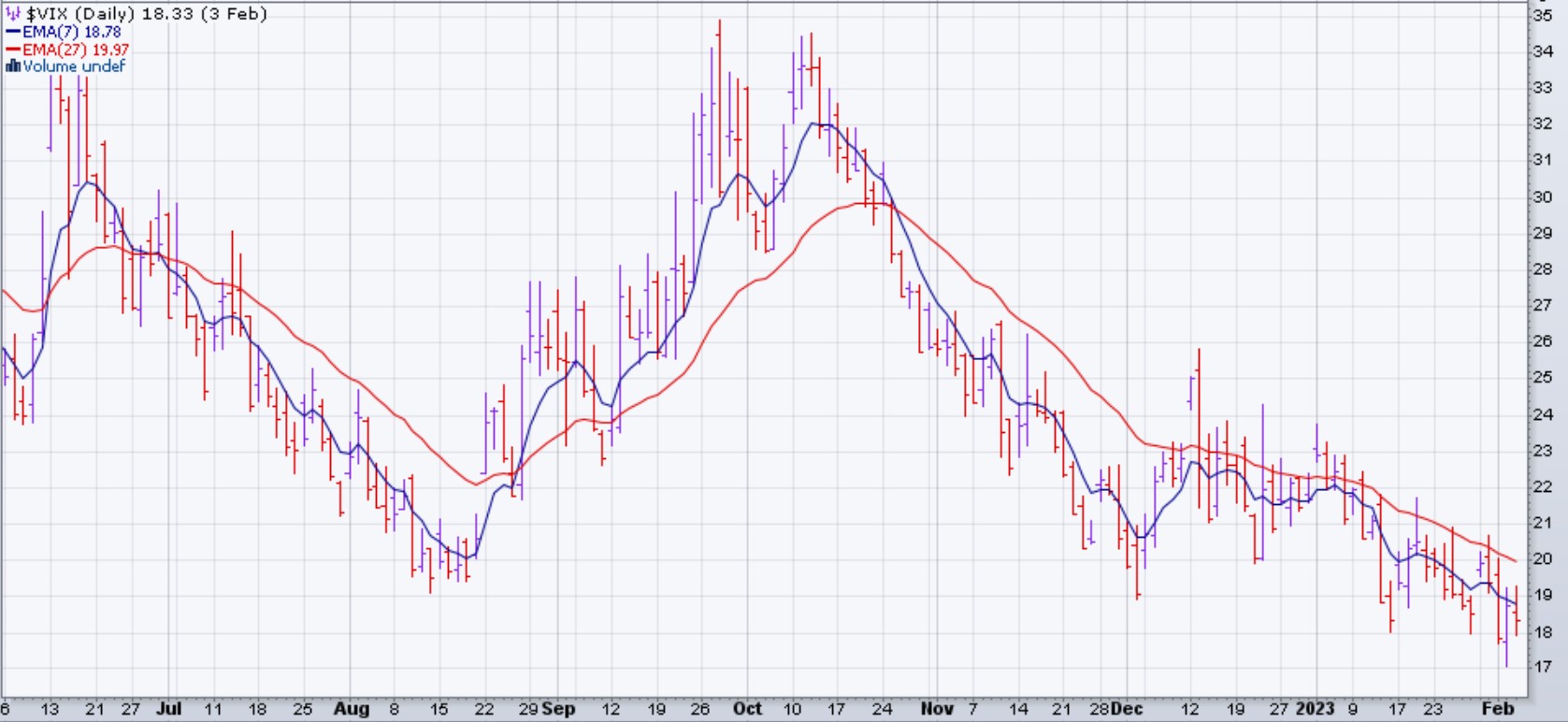
Task: Click the EMA(7) 18.78 legend label
Action: pyautogui.click(x=72, y=33)
